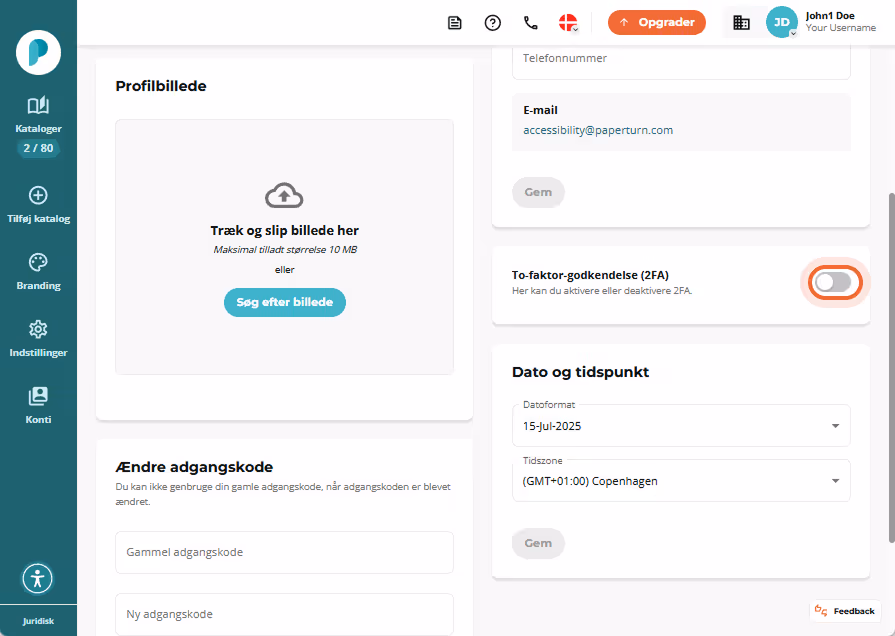Viewport: 895px width, 636px height.
Task: Click the 2 / 80 catalog counter badge
Action: pyautogui.click(x=38, y=148)
